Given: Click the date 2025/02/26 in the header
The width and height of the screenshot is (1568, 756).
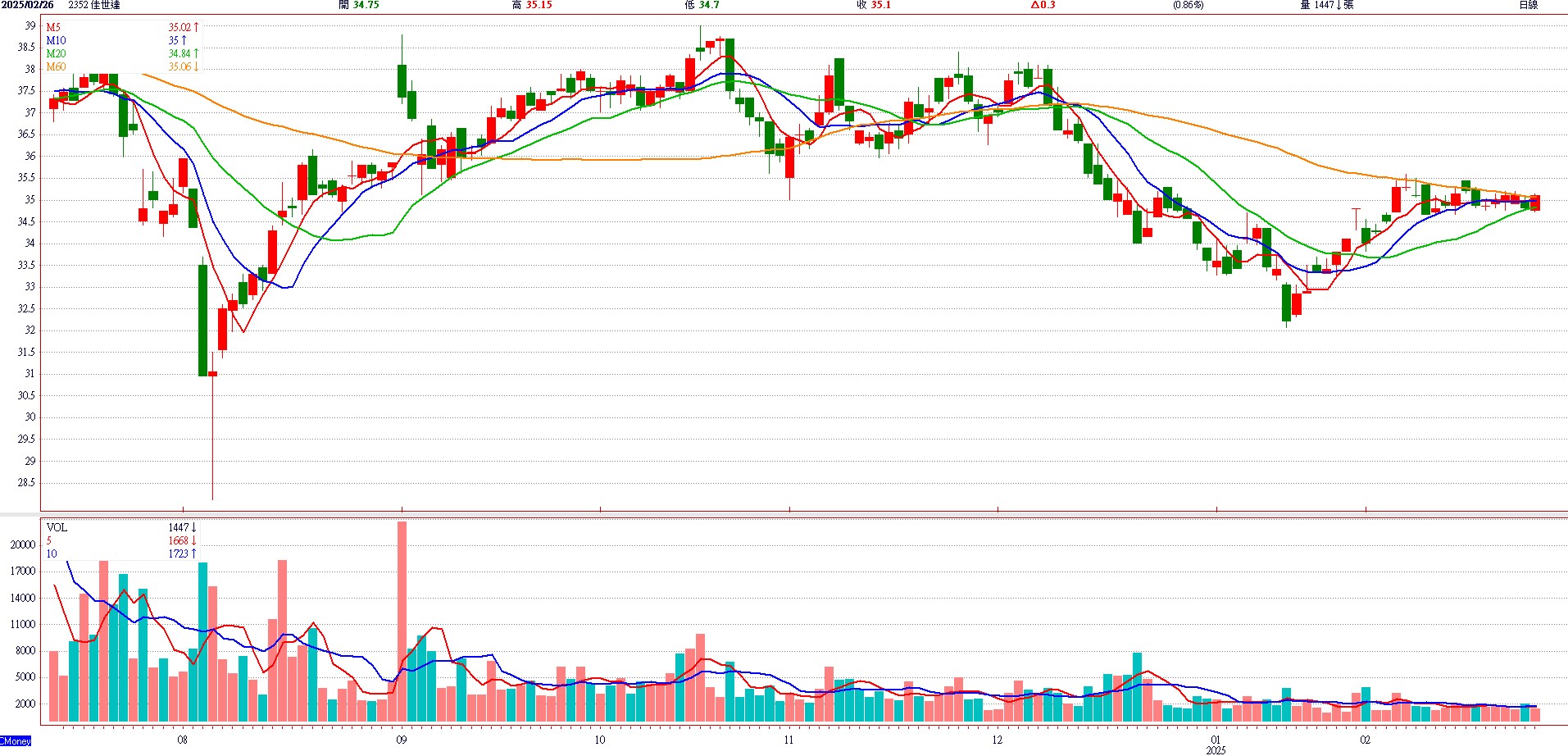Looking at the screenshot, I should [x=27, y=5].
